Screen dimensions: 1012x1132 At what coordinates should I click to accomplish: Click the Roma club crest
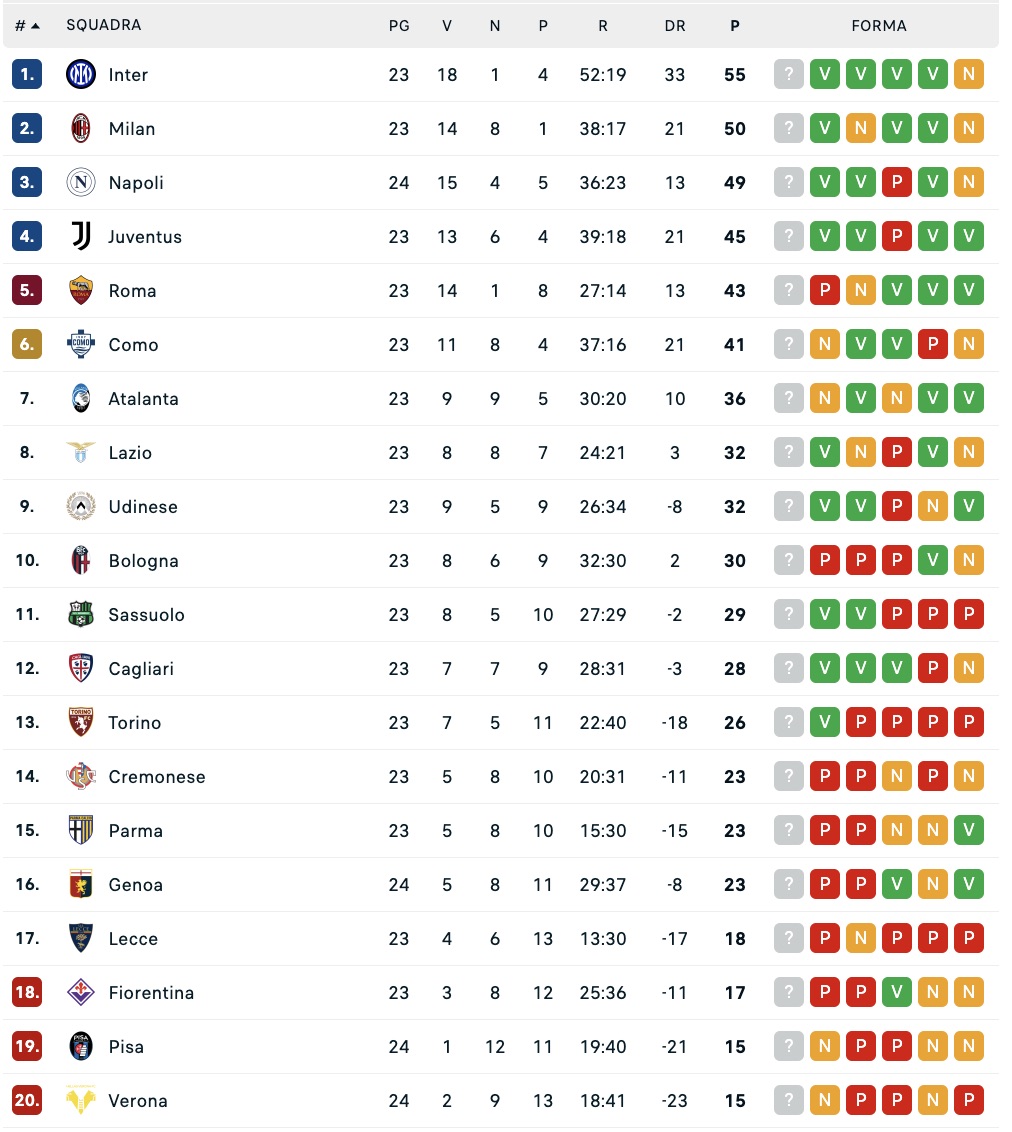tap(81, 291)
